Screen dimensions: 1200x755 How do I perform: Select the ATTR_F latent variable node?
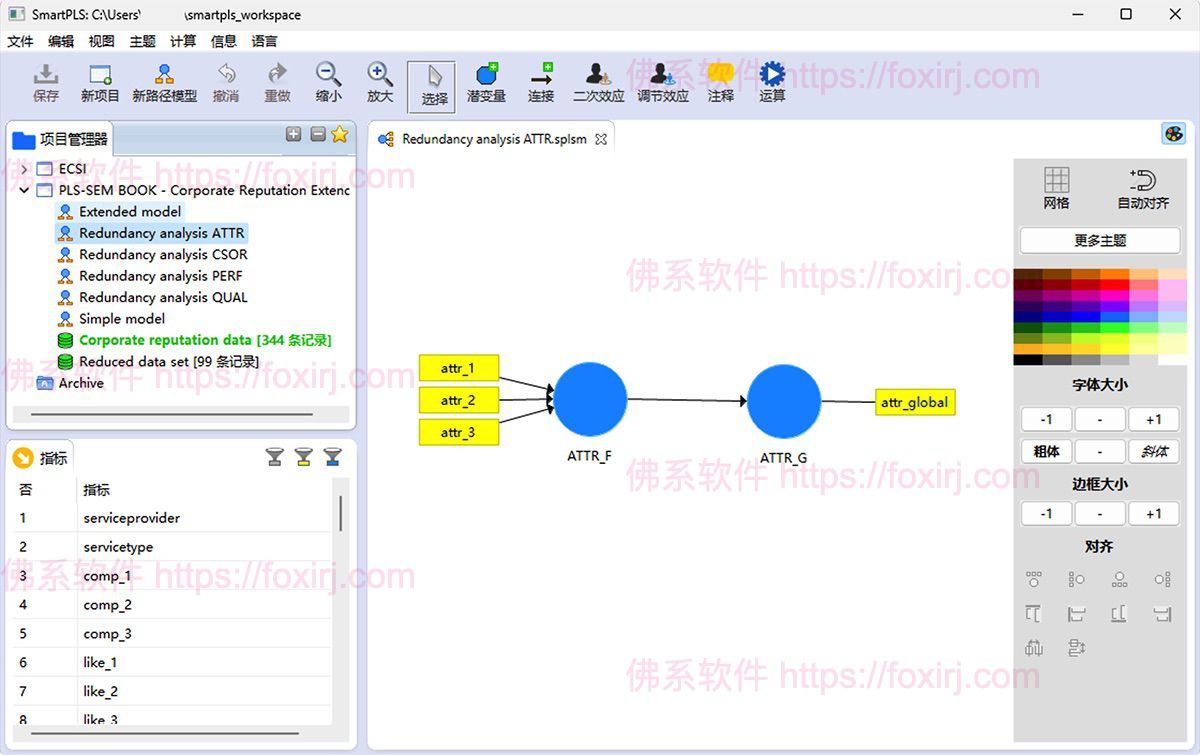pyautogui.click(x=590, y=400)
